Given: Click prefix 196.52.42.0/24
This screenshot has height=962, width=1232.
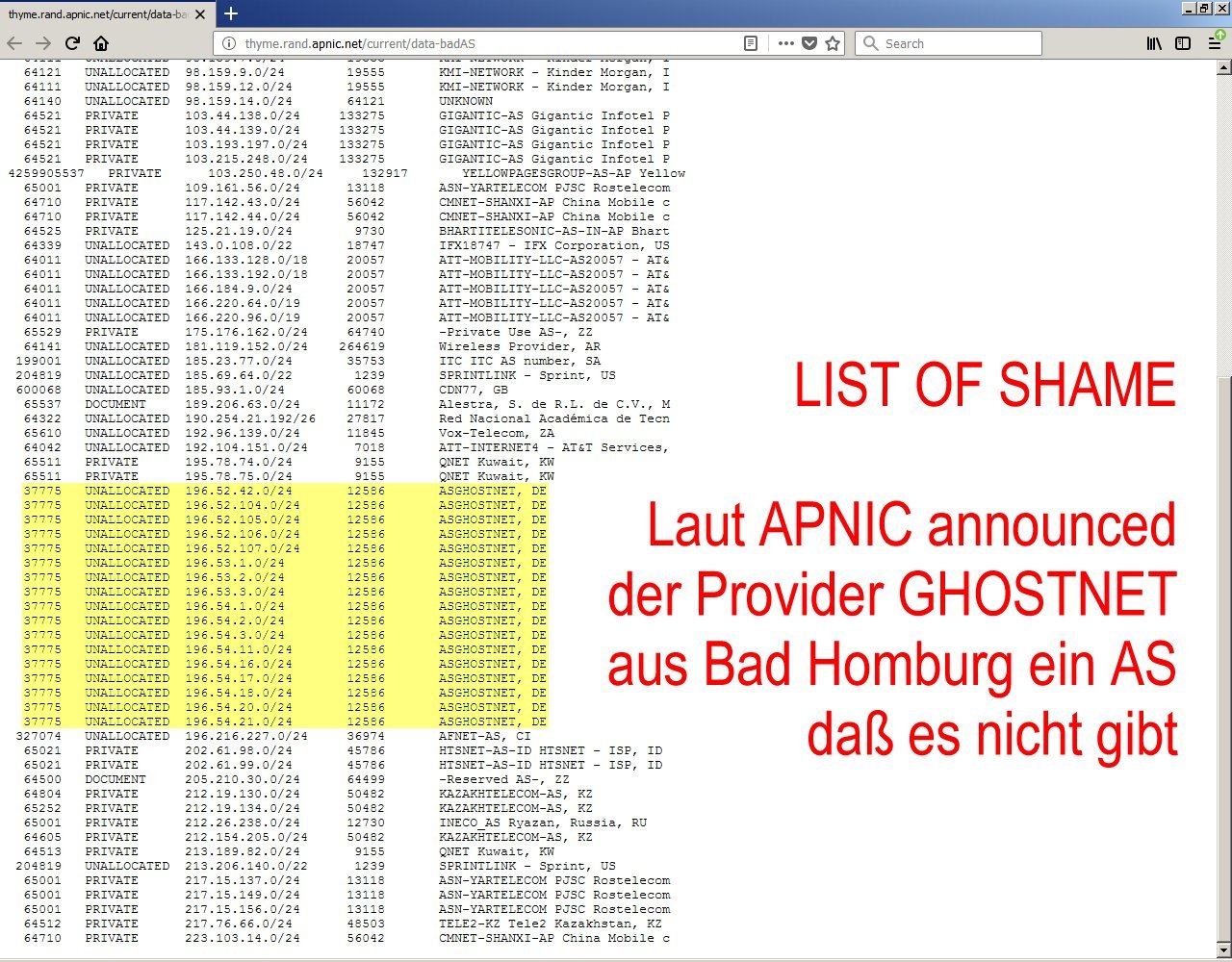Looking at the screenshot, I should click(239, 491).
